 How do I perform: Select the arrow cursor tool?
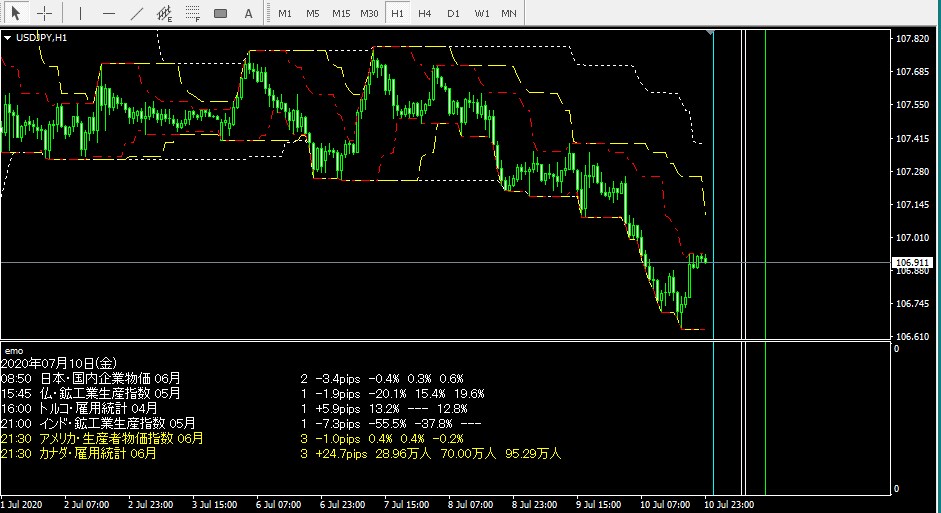[x=16, y=13]
